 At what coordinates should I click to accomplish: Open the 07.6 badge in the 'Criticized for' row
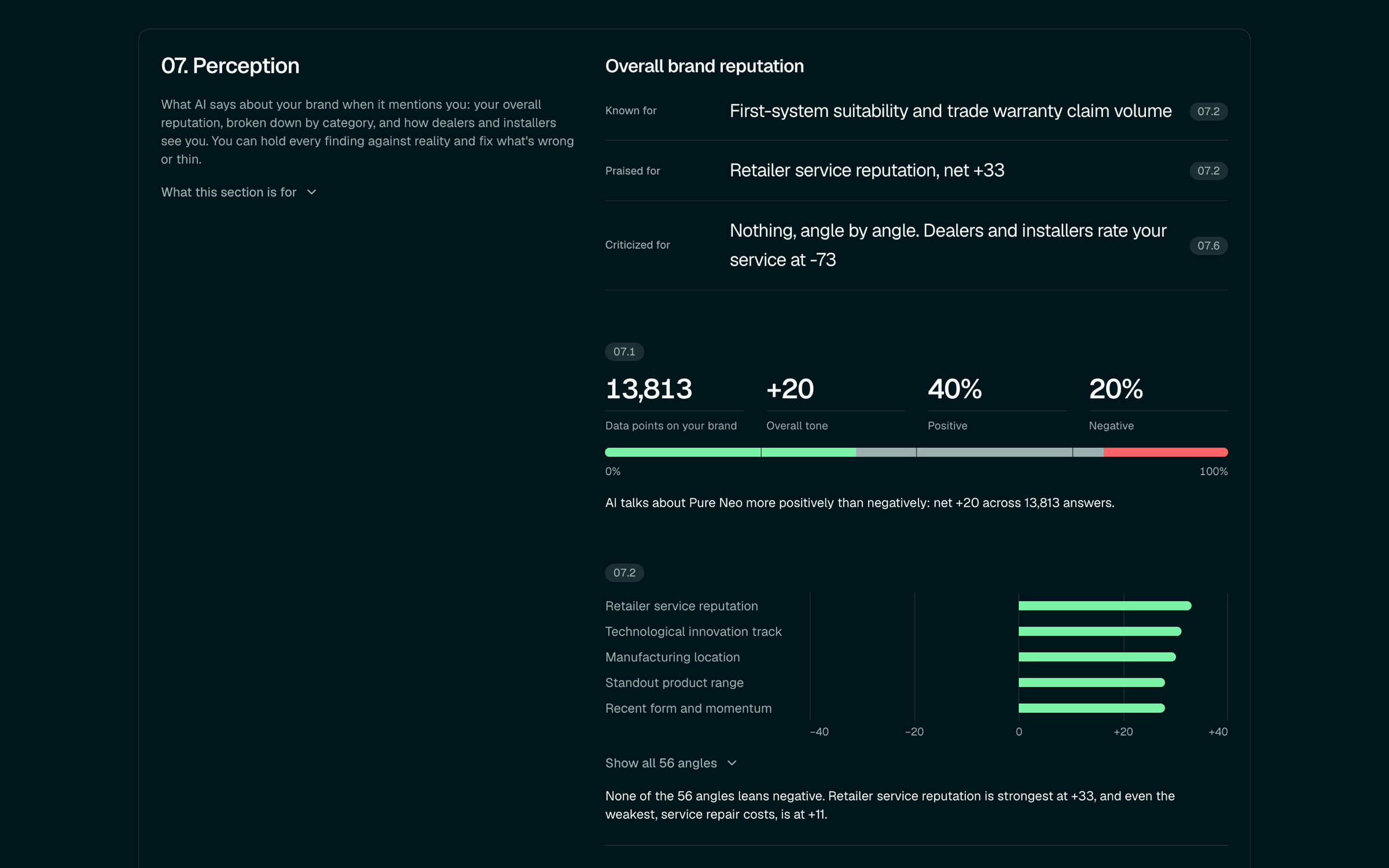point(1208,245)
